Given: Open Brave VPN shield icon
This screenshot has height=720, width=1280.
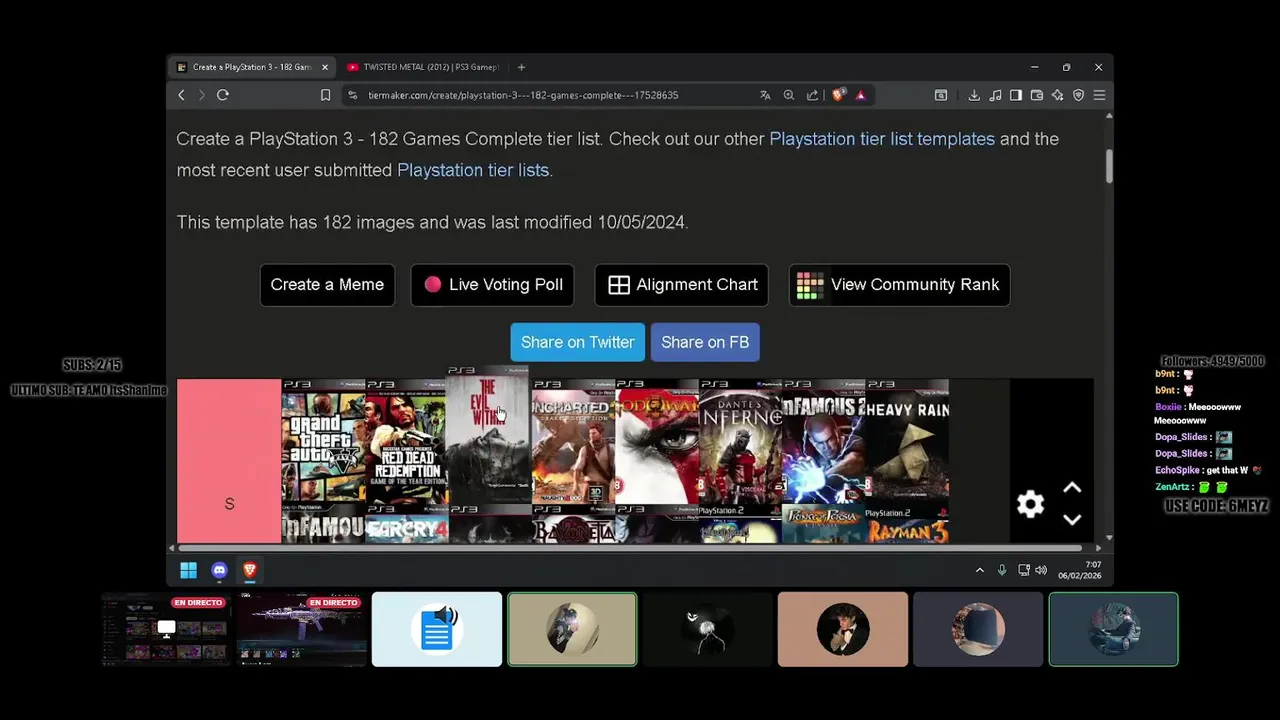Looking at the screenshot, I should pyautogui.click(x=1078, y=95).
